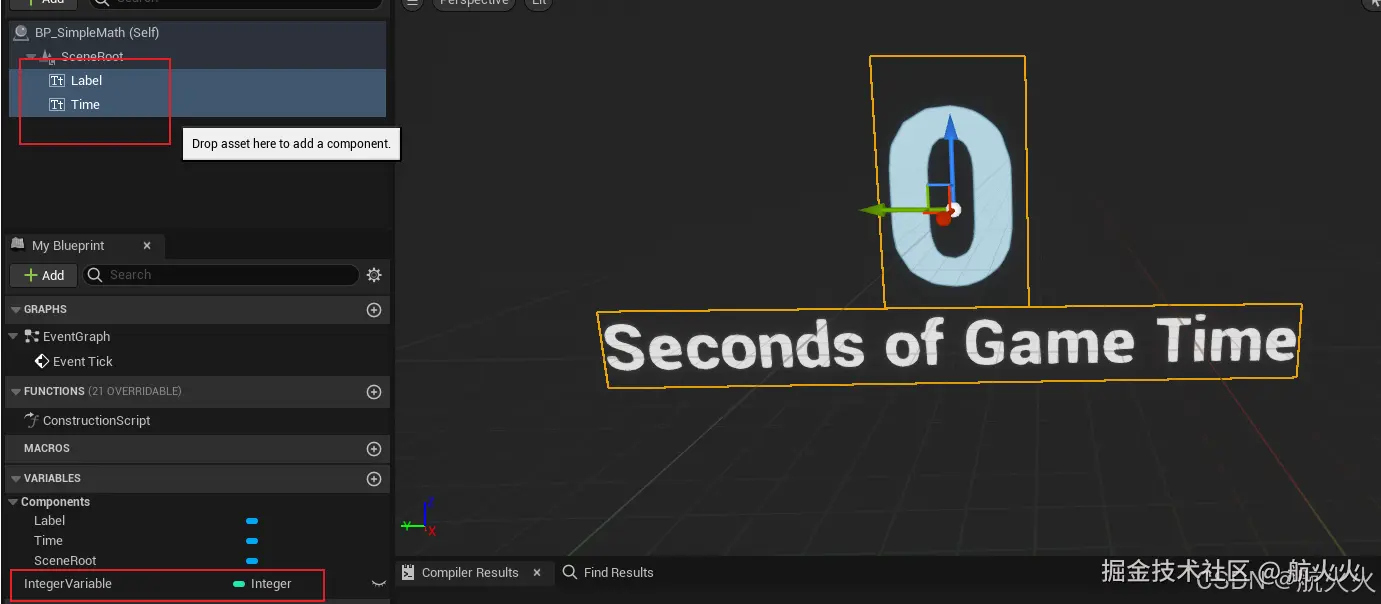The height and width of the screenshot is (604, 1381).
Task: Click the Event Tick diamond icon
Action: (x=42, y=361)
